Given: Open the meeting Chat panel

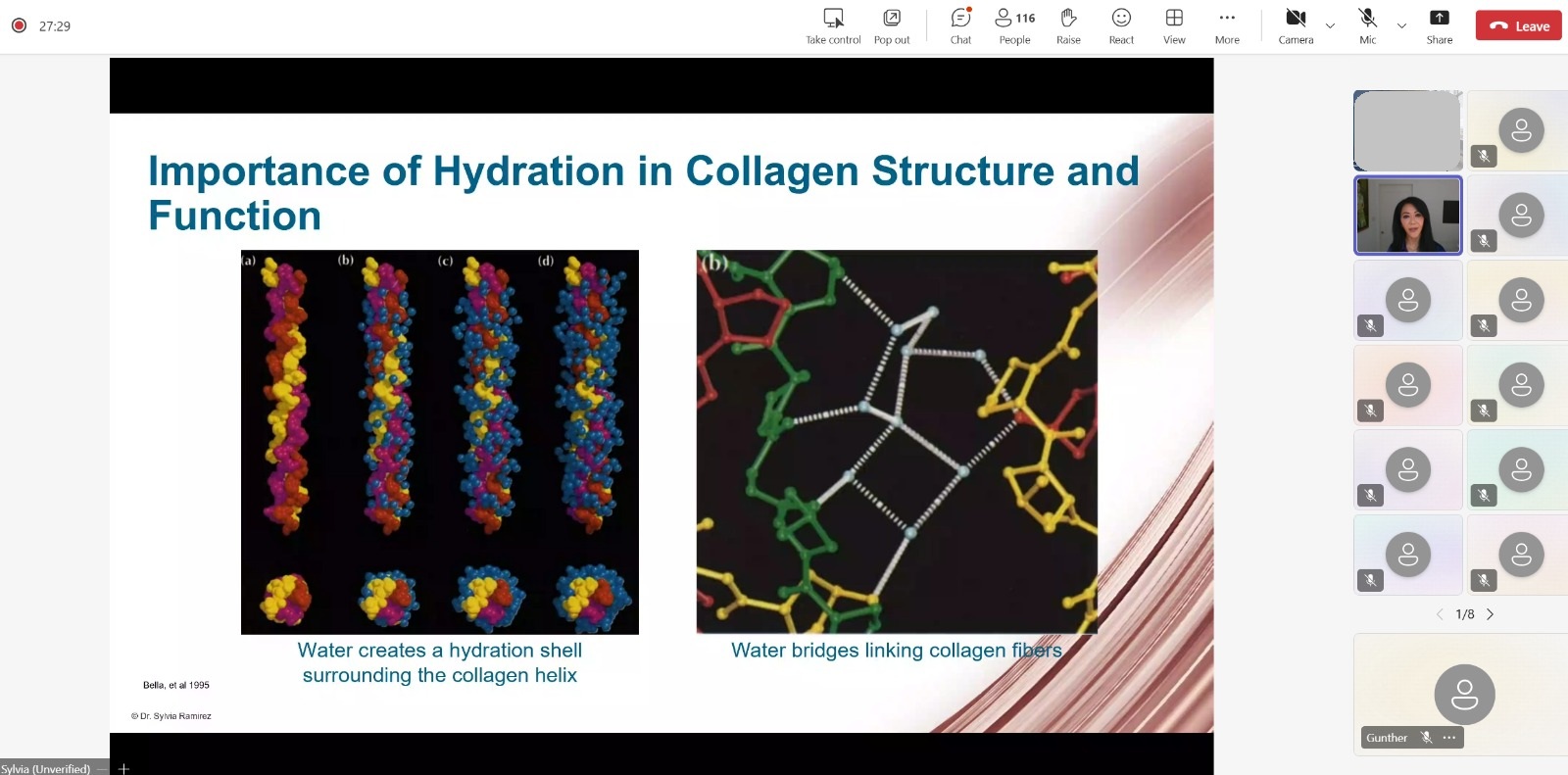Looking at the screenshot, I should point(960,26).
